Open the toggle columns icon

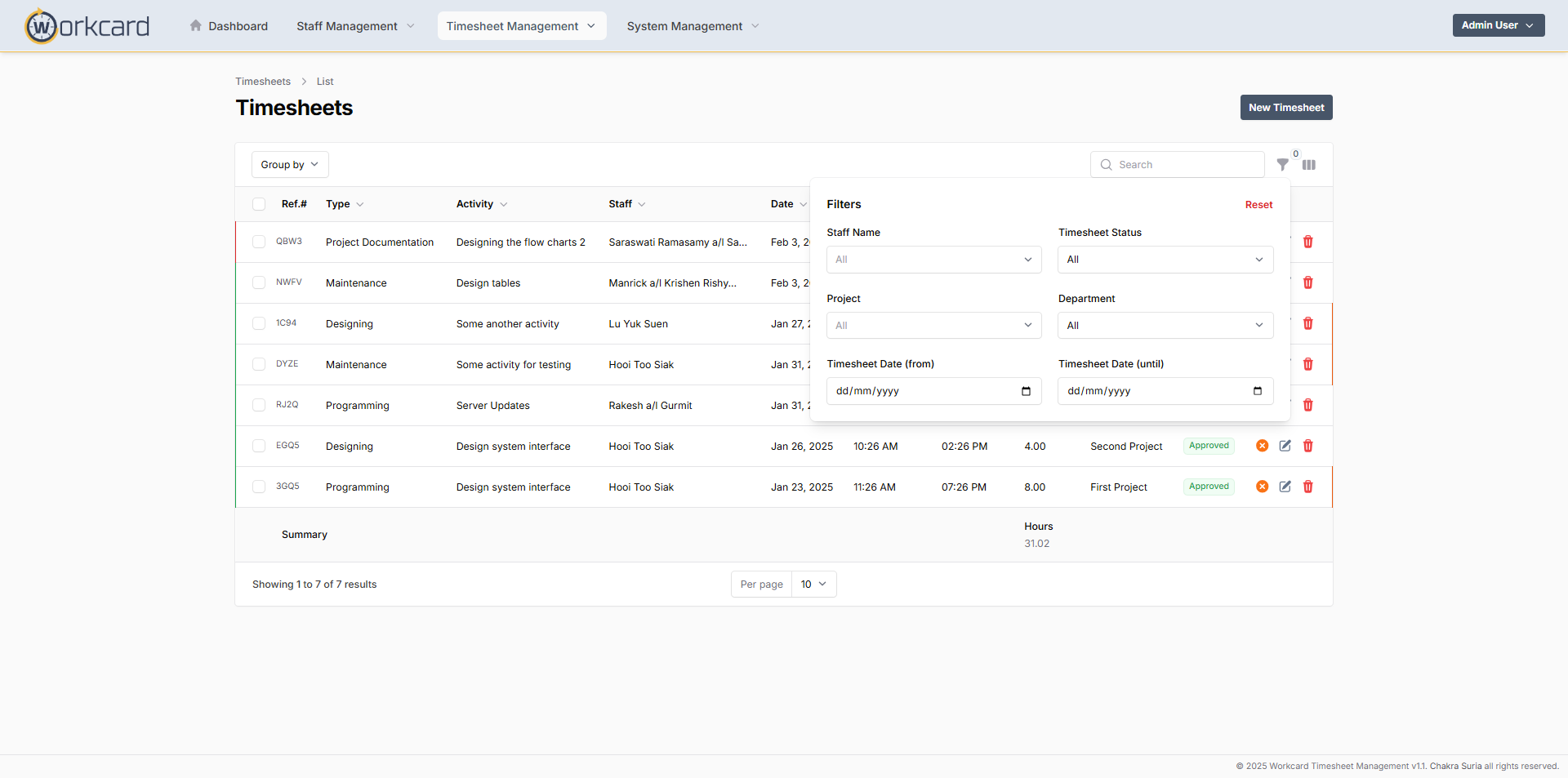click(x=1309, y=165)
